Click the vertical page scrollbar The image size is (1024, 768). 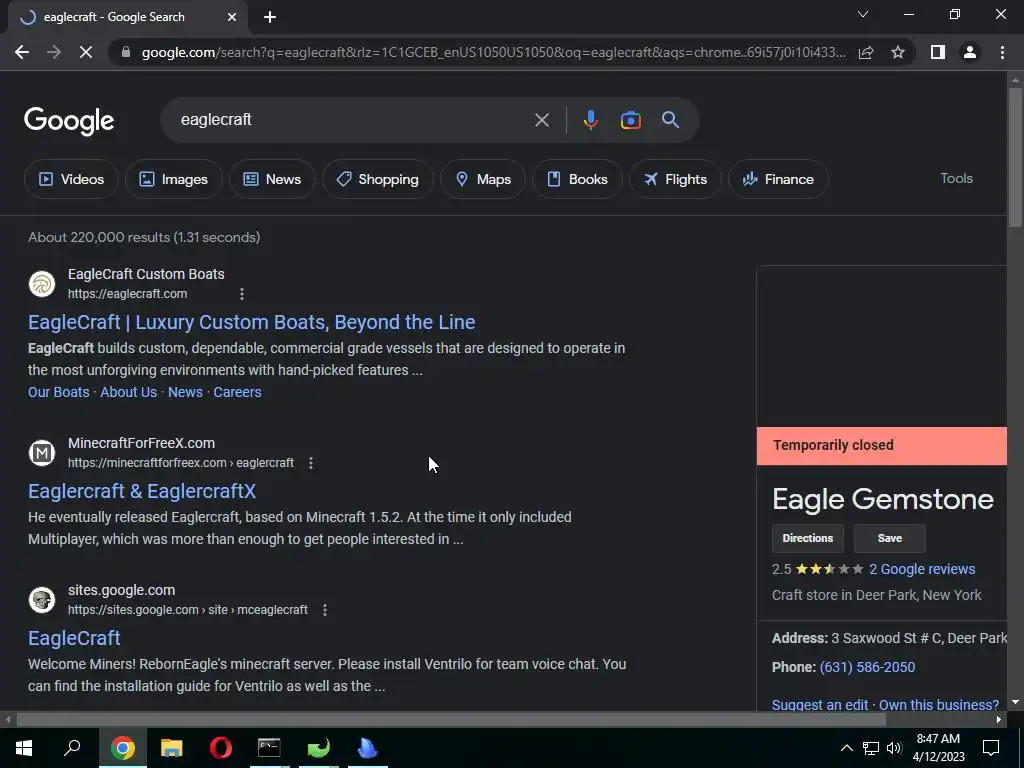1015,157
